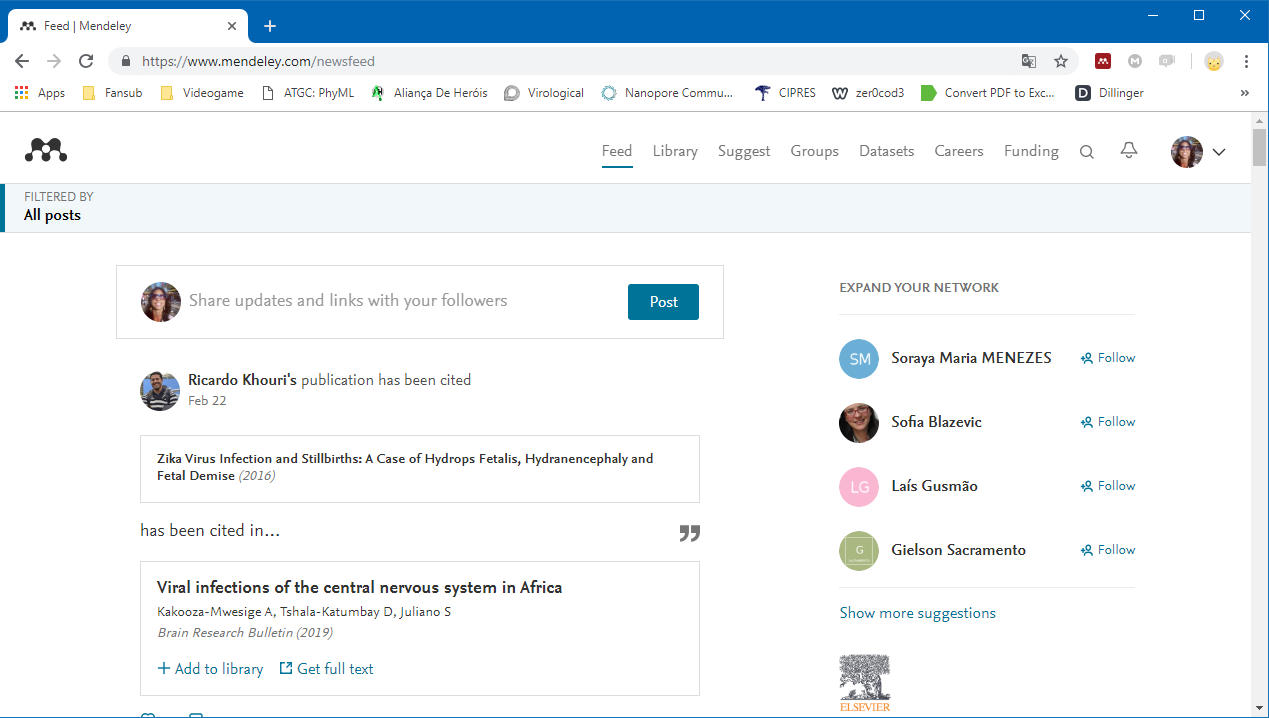This screenshot has height=718, width=1269.
Task: Open Convert PDF to Excel bookmark
Action: click(x=987, y=93)
